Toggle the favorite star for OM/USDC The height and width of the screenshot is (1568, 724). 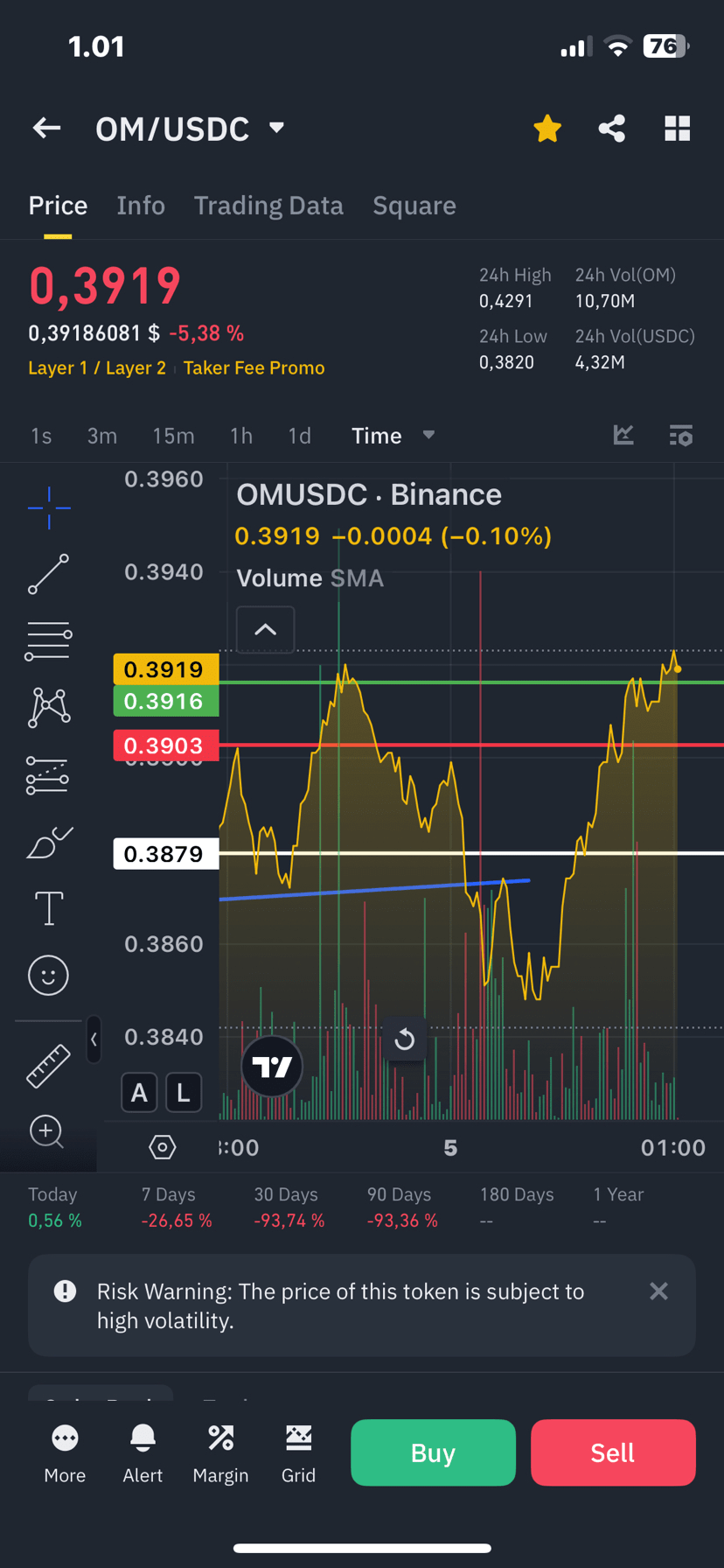pyautogui.click(x=547, y=129)
